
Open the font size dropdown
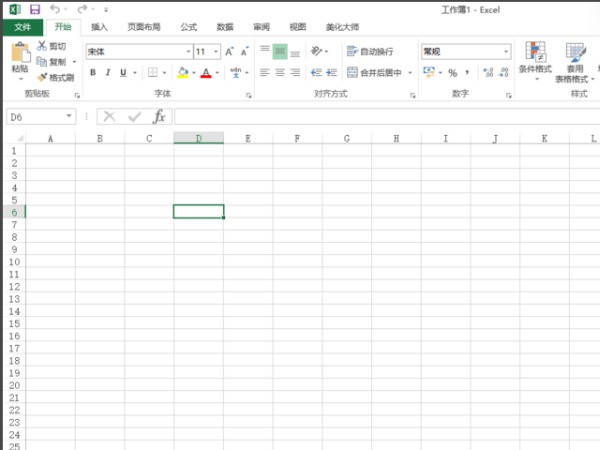[216, 51]
